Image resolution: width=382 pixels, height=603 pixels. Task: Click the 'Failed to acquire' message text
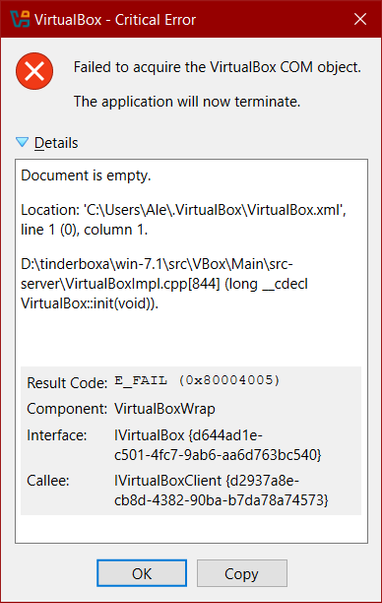click(x=217, y=67)
